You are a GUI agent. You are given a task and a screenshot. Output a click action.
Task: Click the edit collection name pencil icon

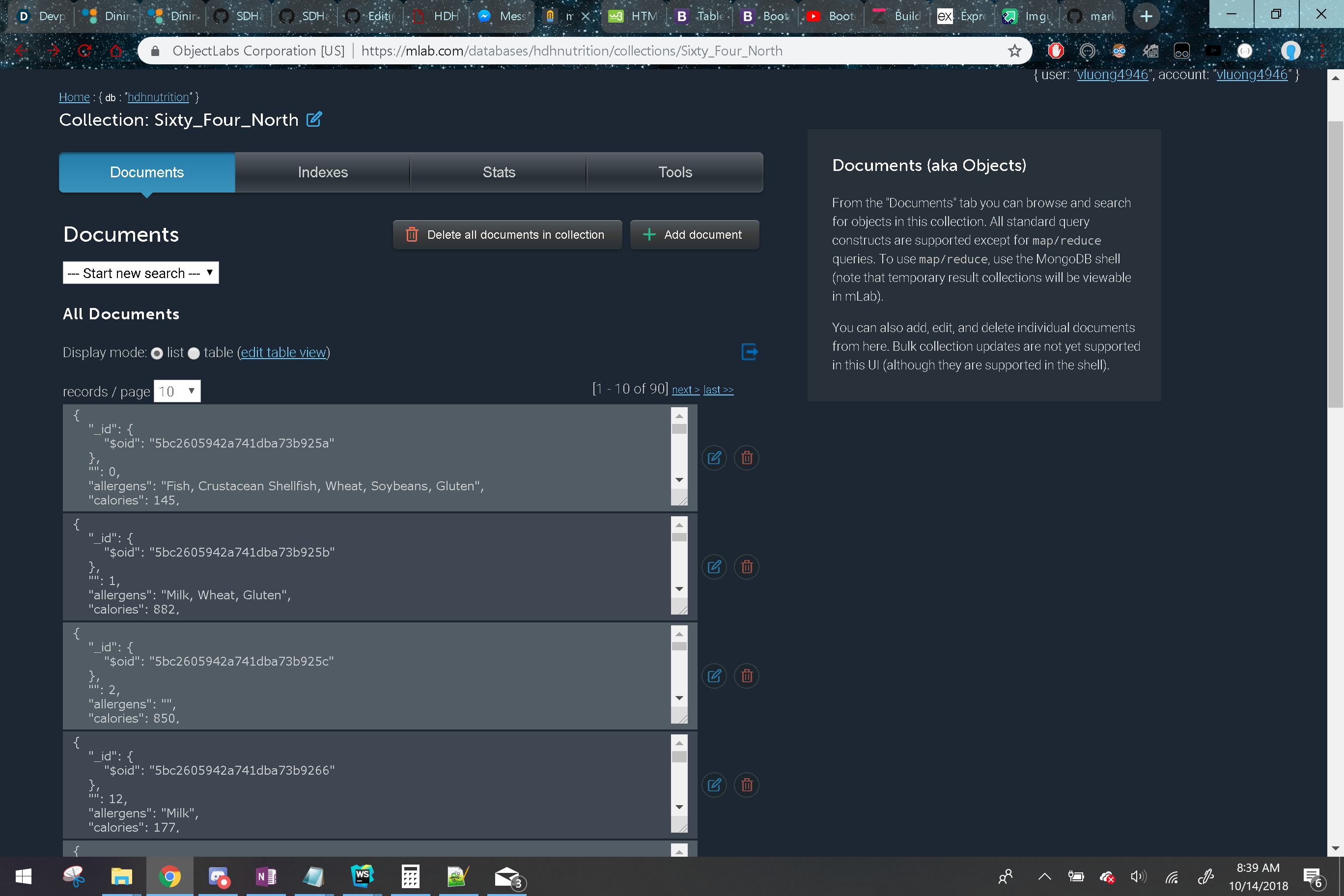pyautogui.click(x=314, y=119)
